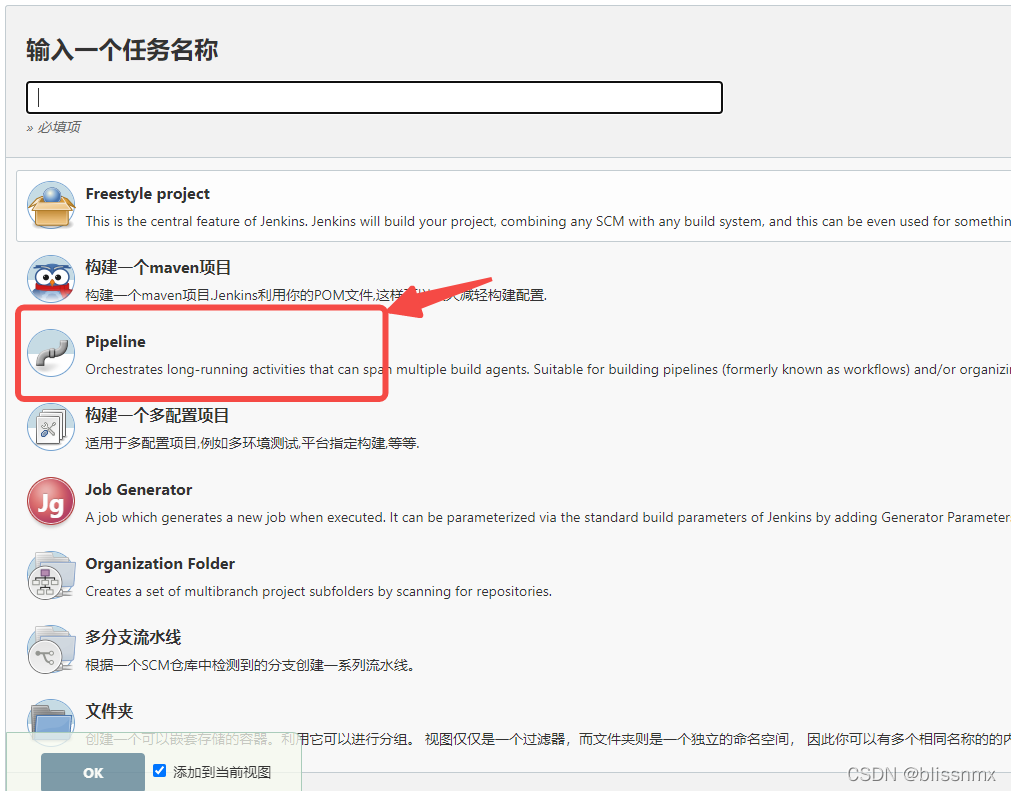
Task: Choose the 文件夹 title
Action: [x=110, y=711]
